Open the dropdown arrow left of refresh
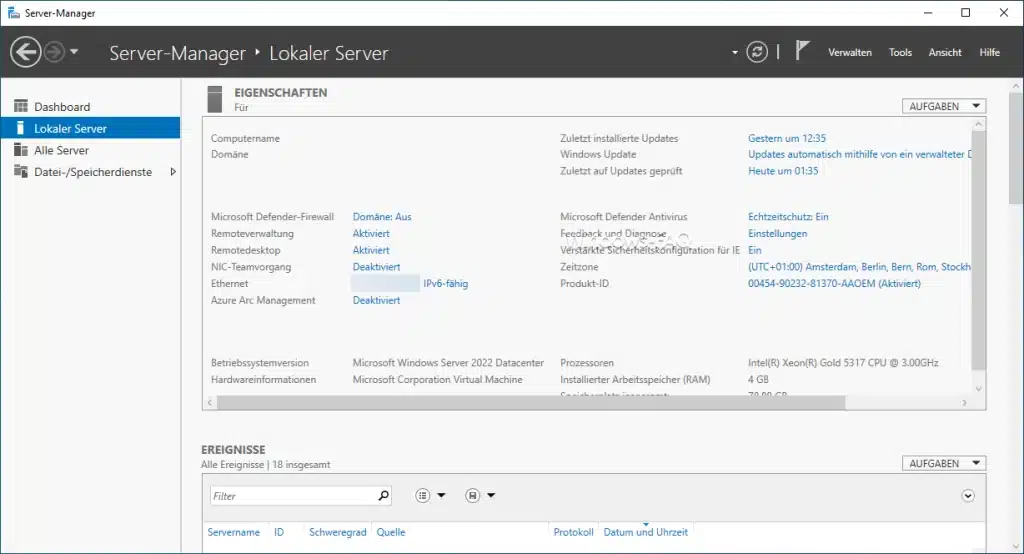Image resolution: width=1024 pixels, height=554 pixels. (735, 52)
